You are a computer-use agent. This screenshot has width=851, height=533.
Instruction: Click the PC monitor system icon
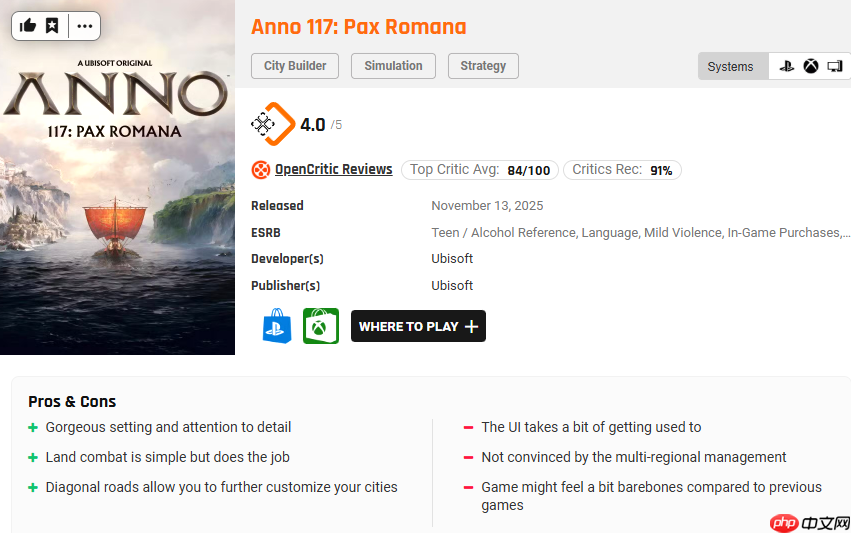[x=835, y=66]
